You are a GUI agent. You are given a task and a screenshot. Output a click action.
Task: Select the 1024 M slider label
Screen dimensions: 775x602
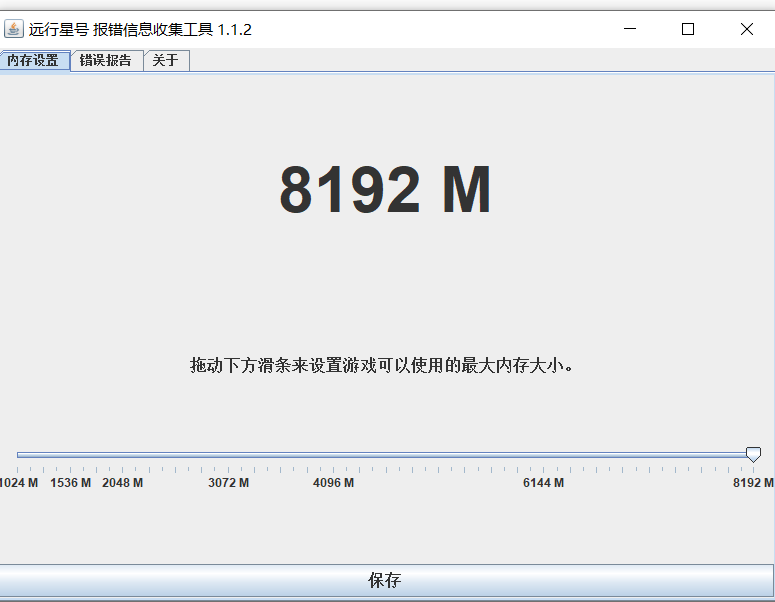pyautogui.click(x=19, y=483)
